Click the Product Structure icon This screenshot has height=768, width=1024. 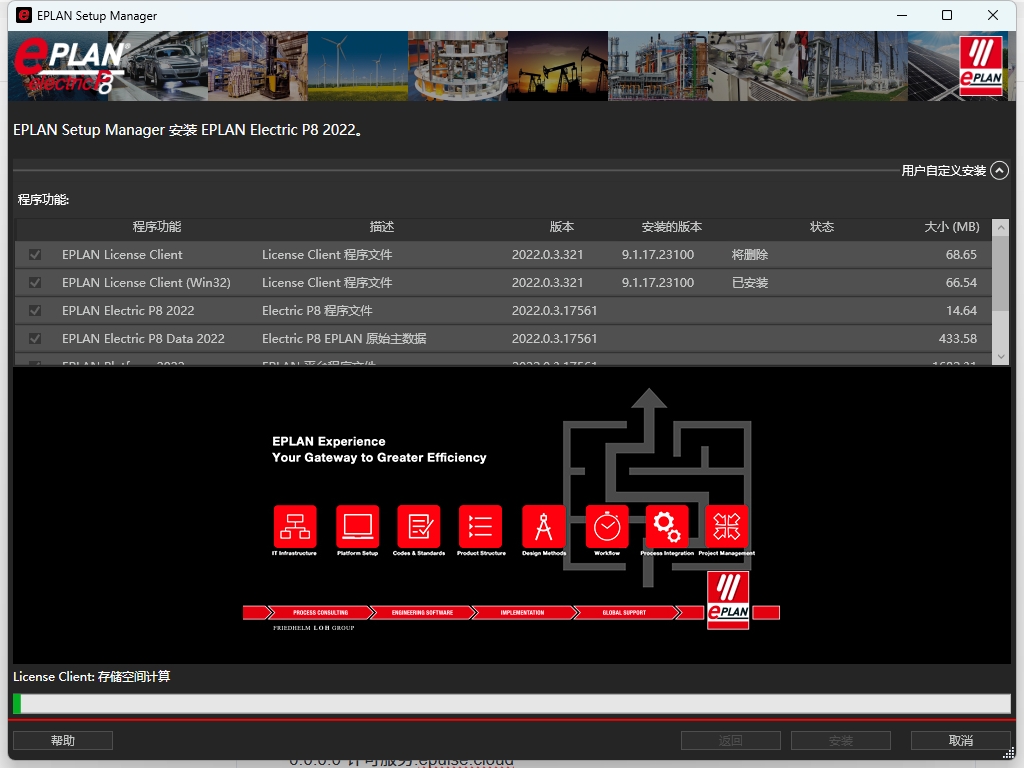(480, 526)
